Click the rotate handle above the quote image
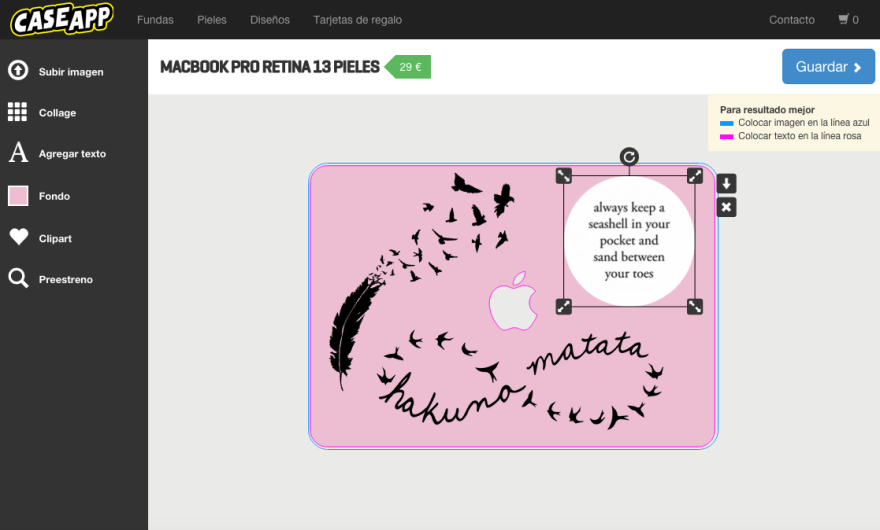Viewport: 880px width, 530px height. click(629, 157)
